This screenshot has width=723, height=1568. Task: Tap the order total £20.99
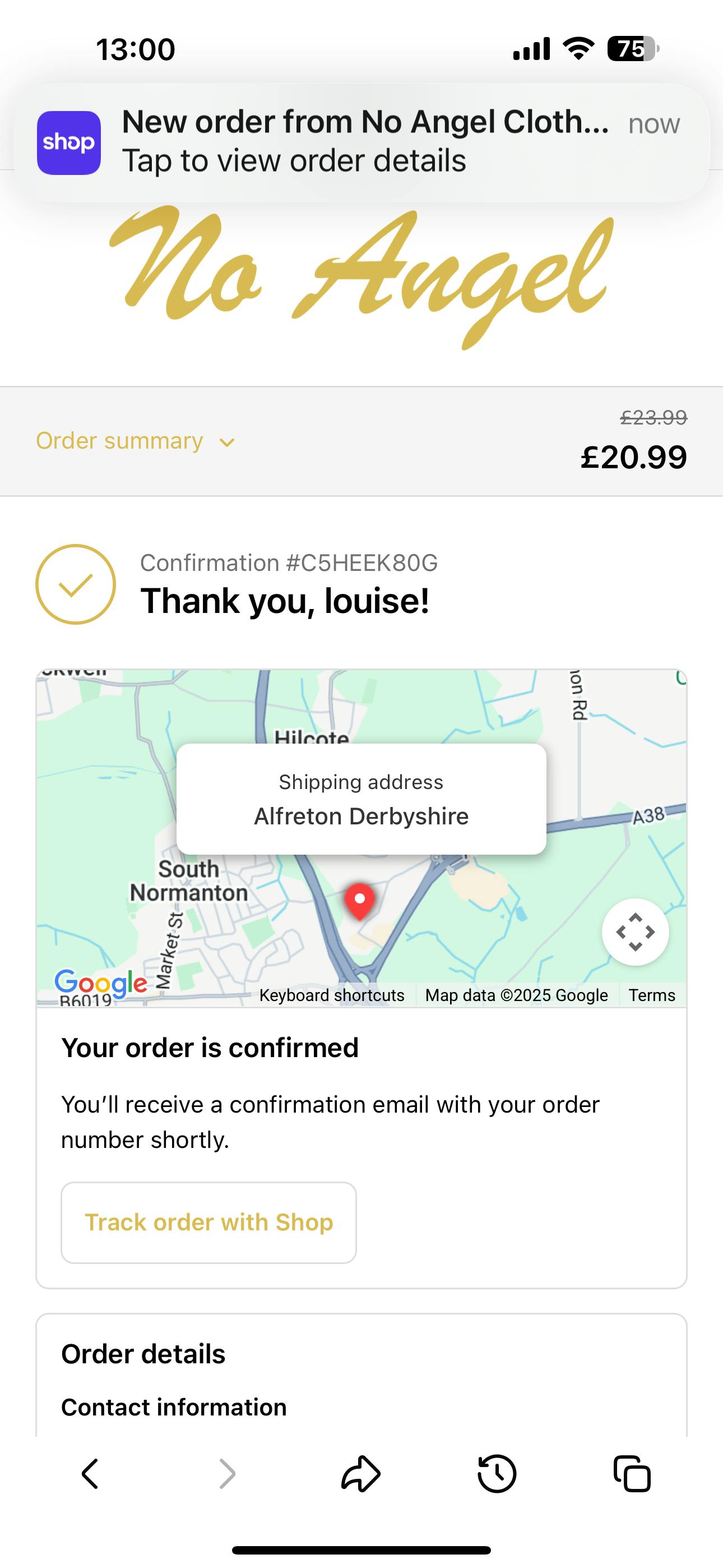tap(633, 457)
